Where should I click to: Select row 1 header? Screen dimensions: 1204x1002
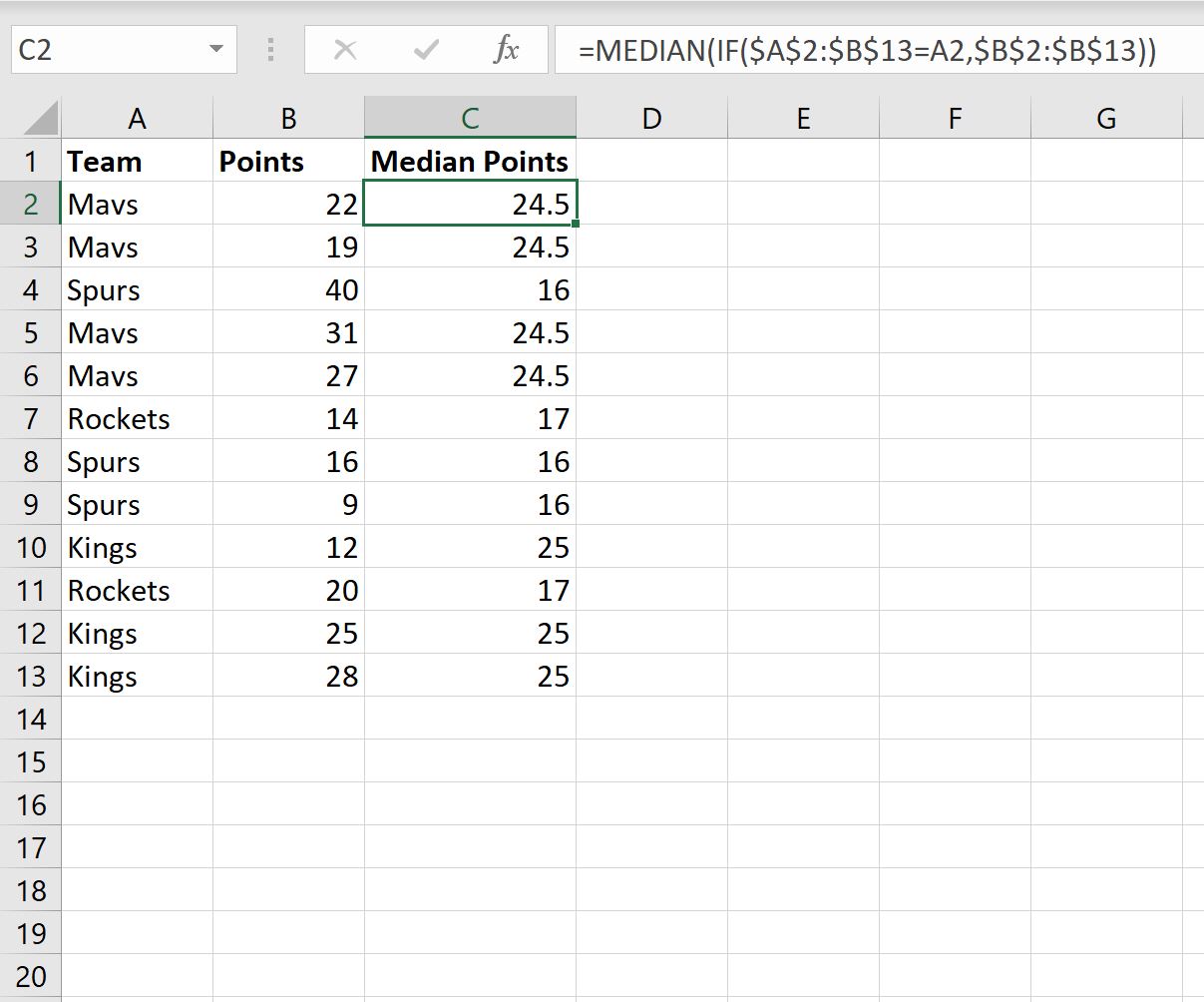point(31,161)
